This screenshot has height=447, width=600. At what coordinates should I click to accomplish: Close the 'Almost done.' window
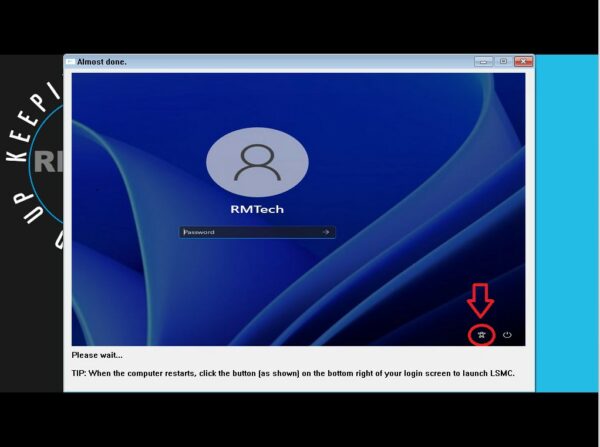(x=523, y=61)
